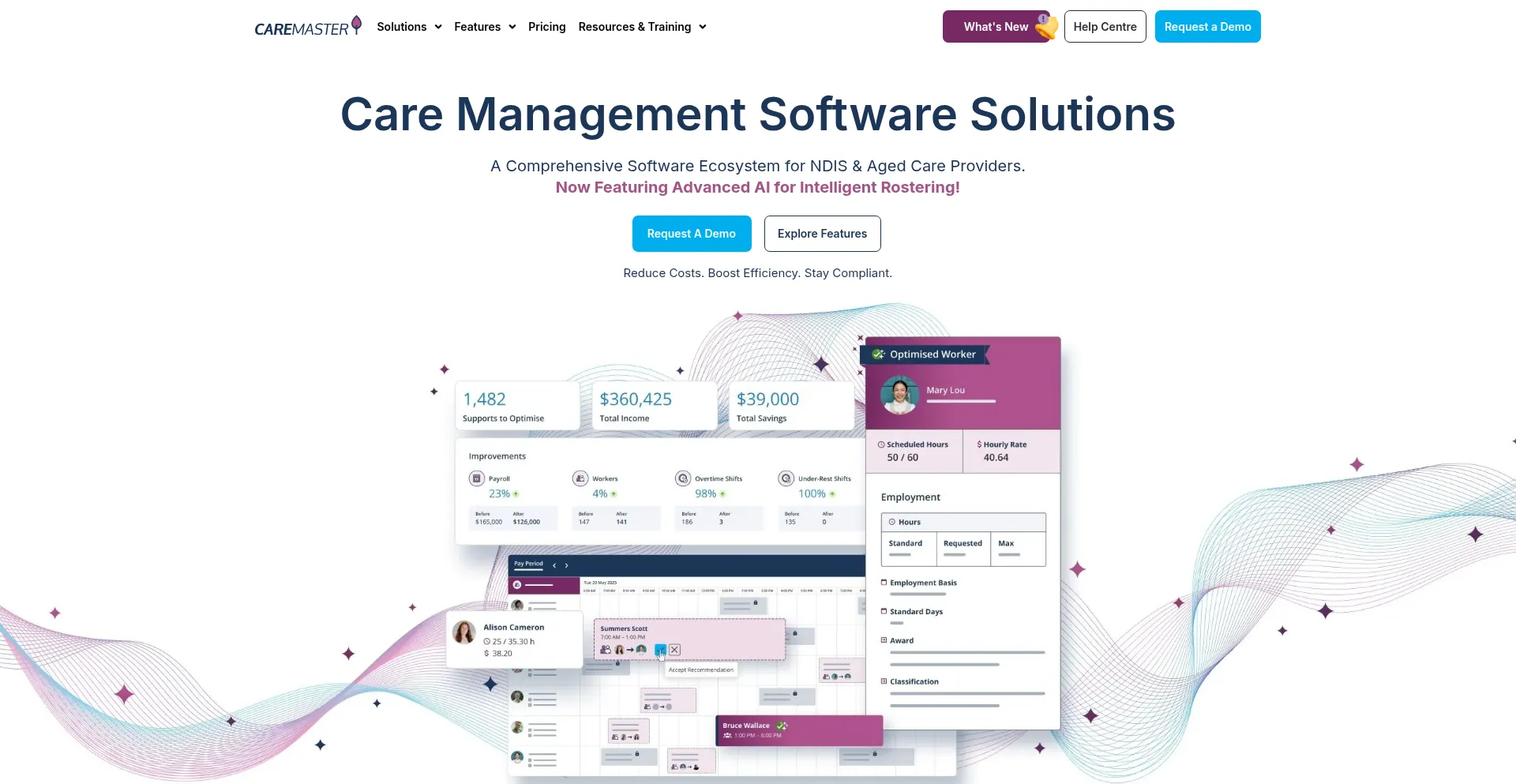The width and height of the screenshot is (1516, 784).
Task: Click the Workers icon under Improvements
Action: [x=580, y=478]
